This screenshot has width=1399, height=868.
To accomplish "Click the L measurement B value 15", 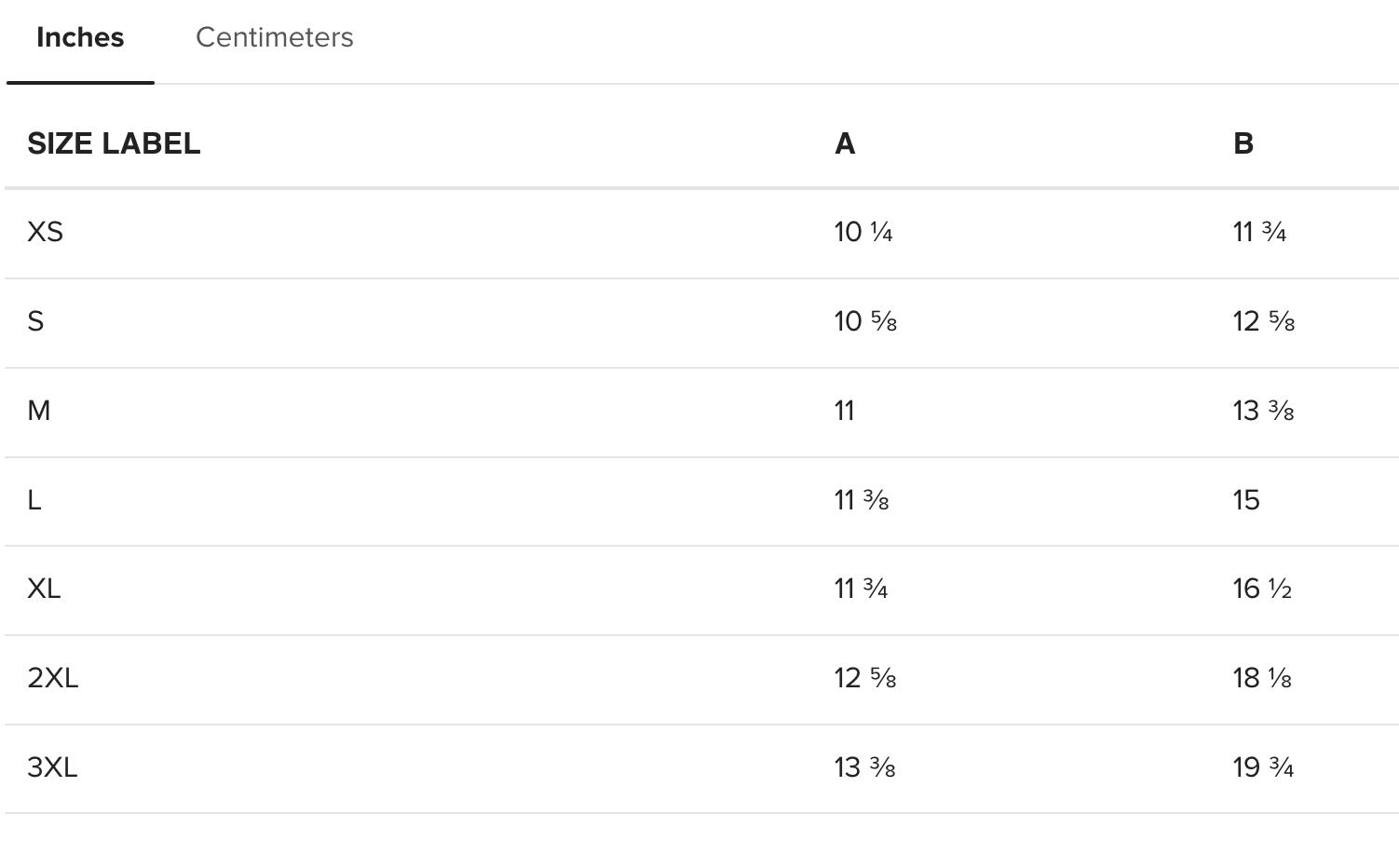I will click(x=1246, y=500).
